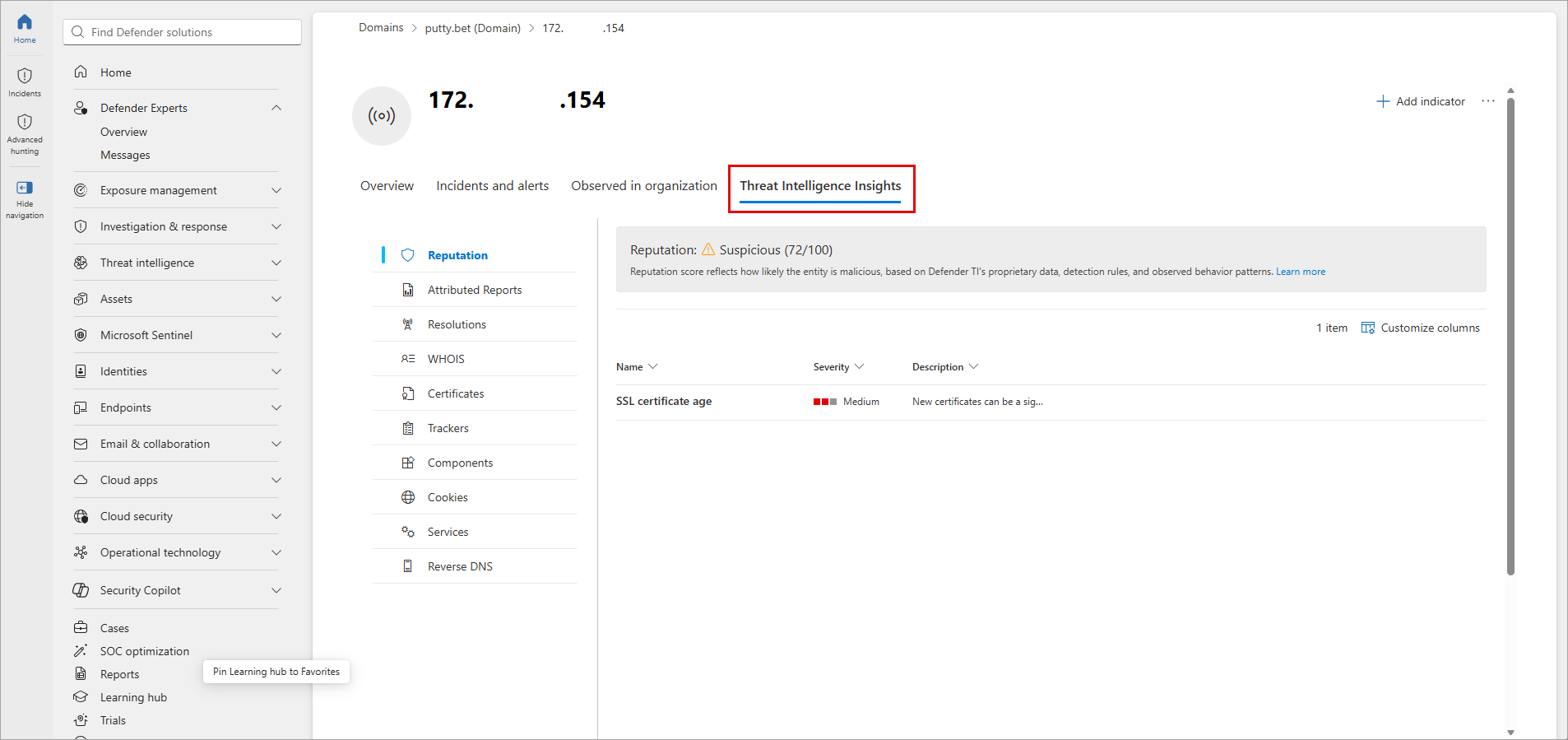Click the Services gears icon
The width and height of the screenshot is (1568, 740).
(x=407, y=532)
